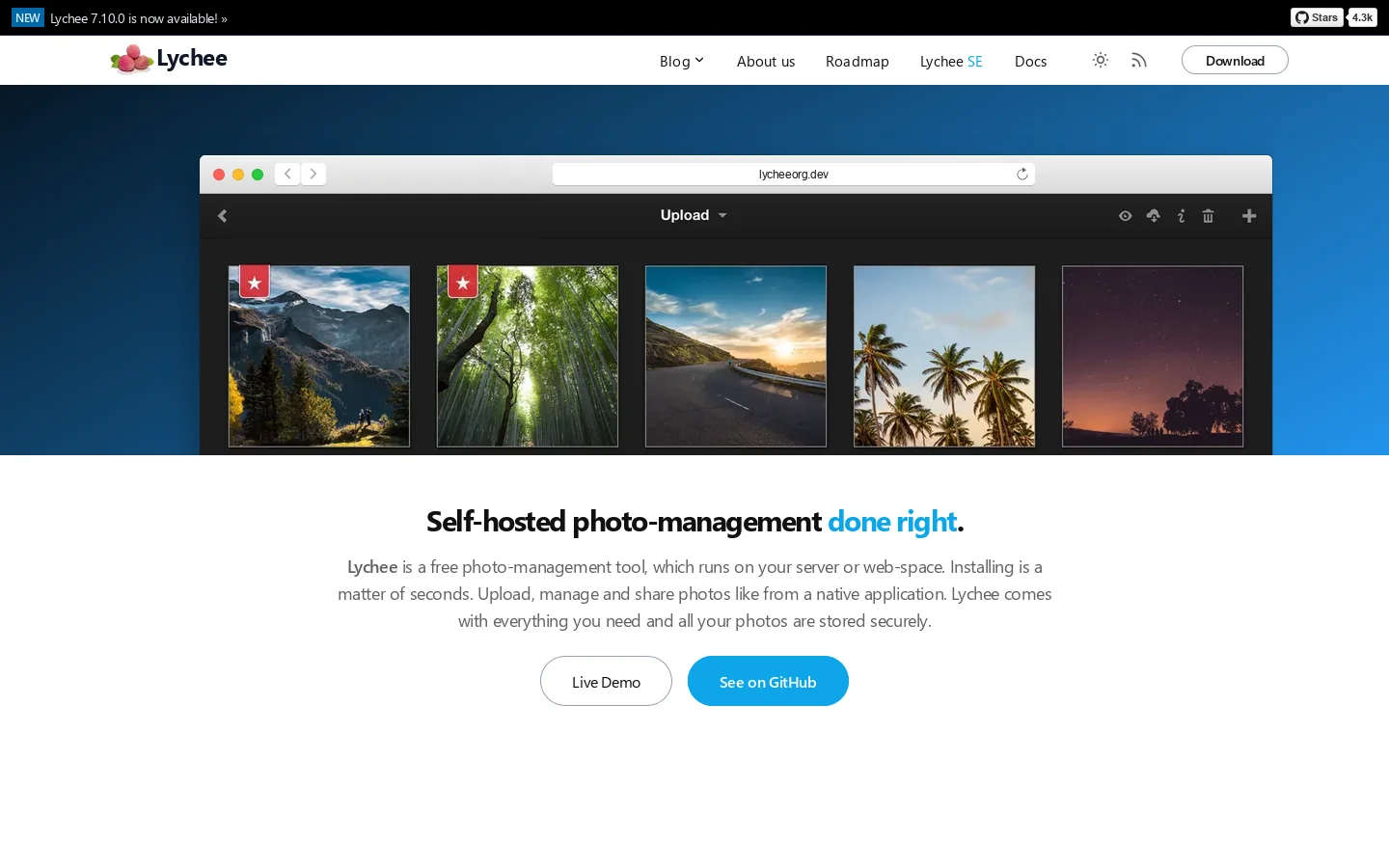Launch the Live Demo
This screenshot has height=868, width=1389.
click(606, 681)
